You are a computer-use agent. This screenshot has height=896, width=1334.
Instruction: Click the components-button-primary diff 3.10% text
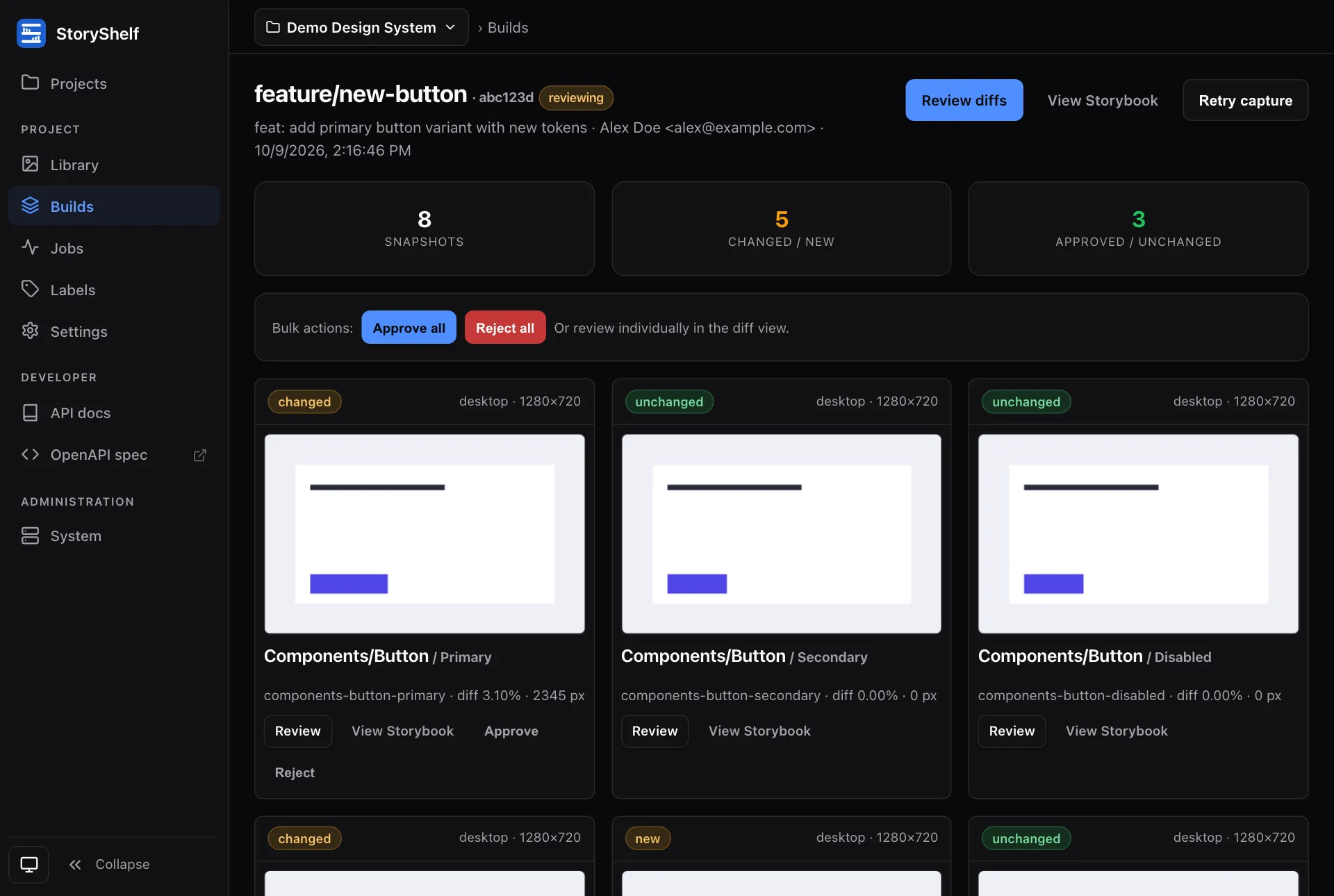425,695
